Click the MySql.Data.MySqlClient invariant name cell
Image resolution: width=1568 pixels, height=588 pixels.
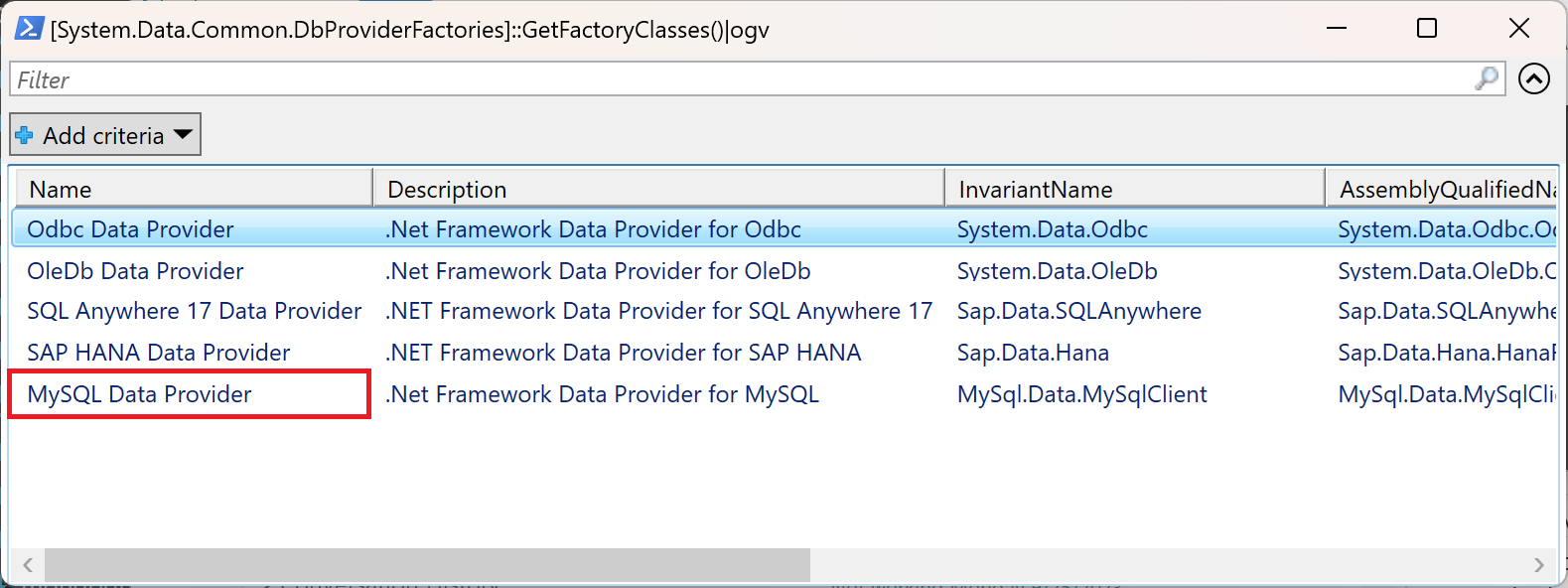point(1081,394)
